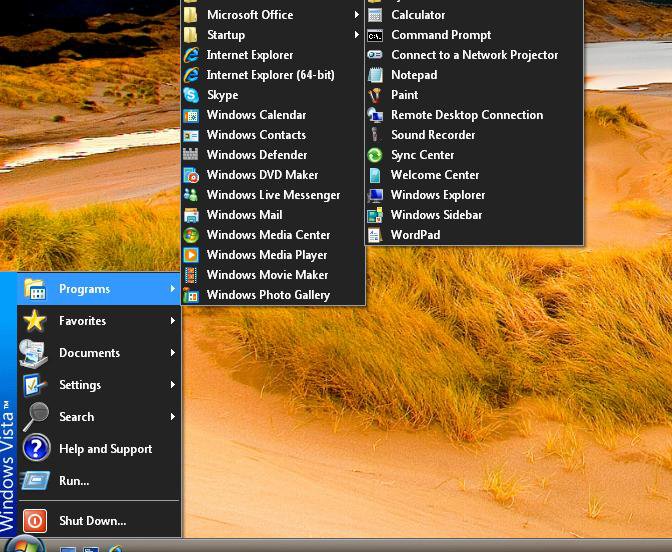Open Windows Live Messenger label
The image size is (672, 552).
[x=273, y=195]
